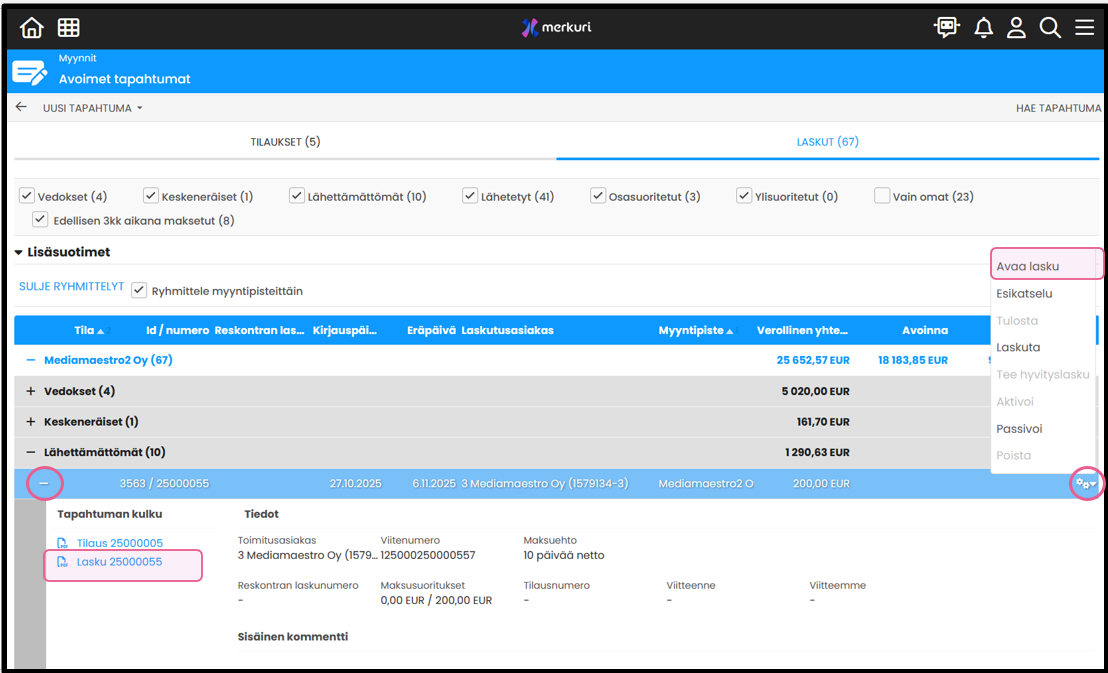The width and height of the screenshot is (1108, 673).
Task: Switch to the Tilaukset (5) tab
Action: point(285,142)
